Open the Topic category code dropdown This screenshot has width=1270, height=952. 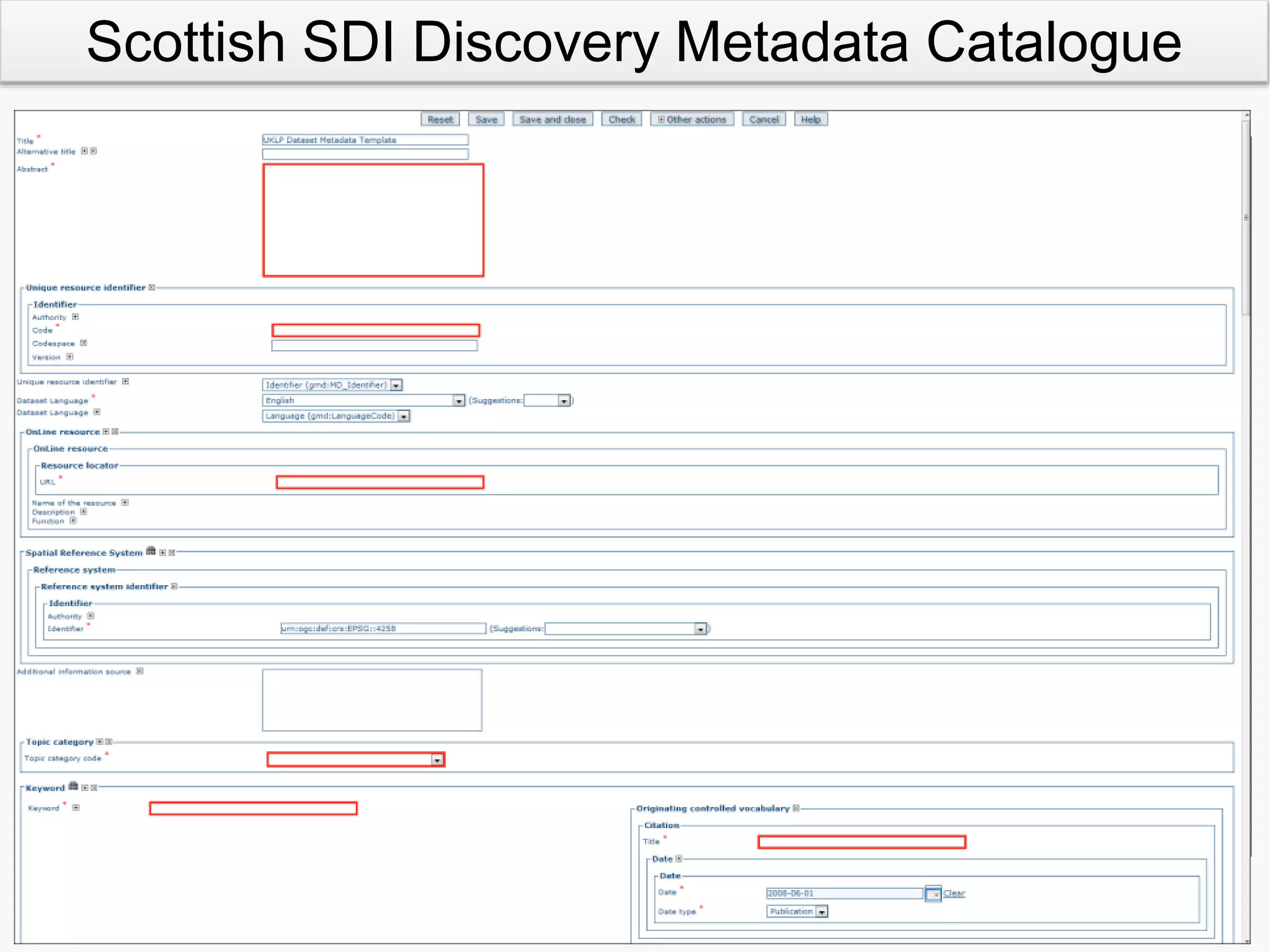[356, 760]
